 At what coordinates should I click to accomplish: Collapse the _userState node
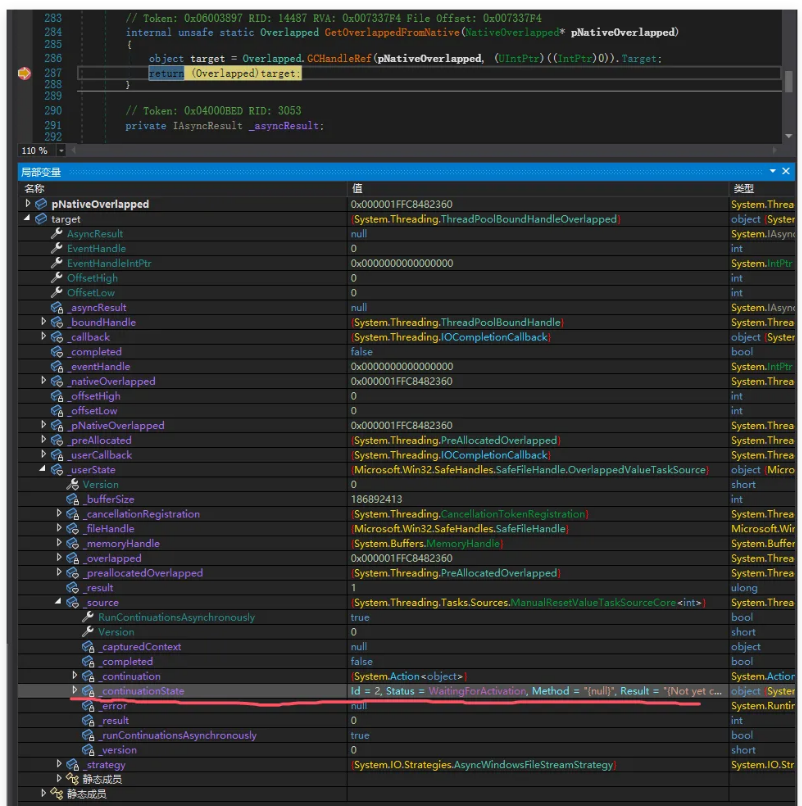pos(43,469)
